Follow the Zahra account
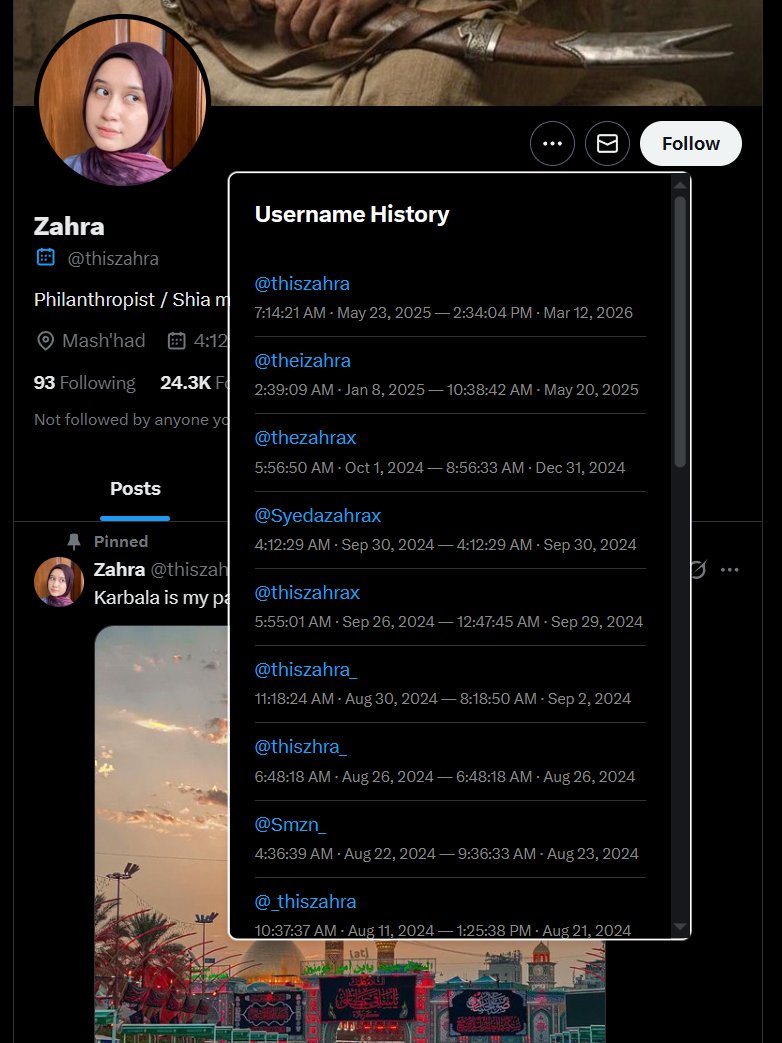 pos(690,144)
